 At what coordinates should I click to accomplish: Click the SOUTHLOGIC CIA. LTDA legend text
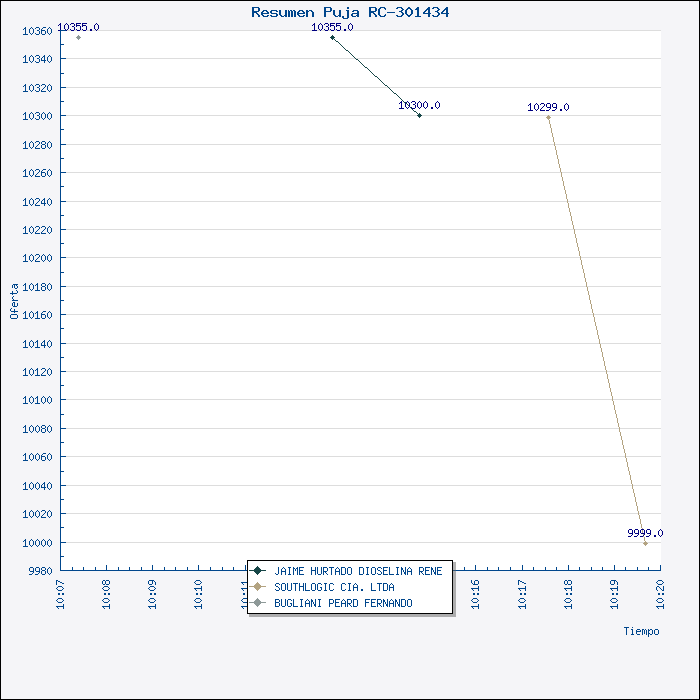(x=334, y=587)
